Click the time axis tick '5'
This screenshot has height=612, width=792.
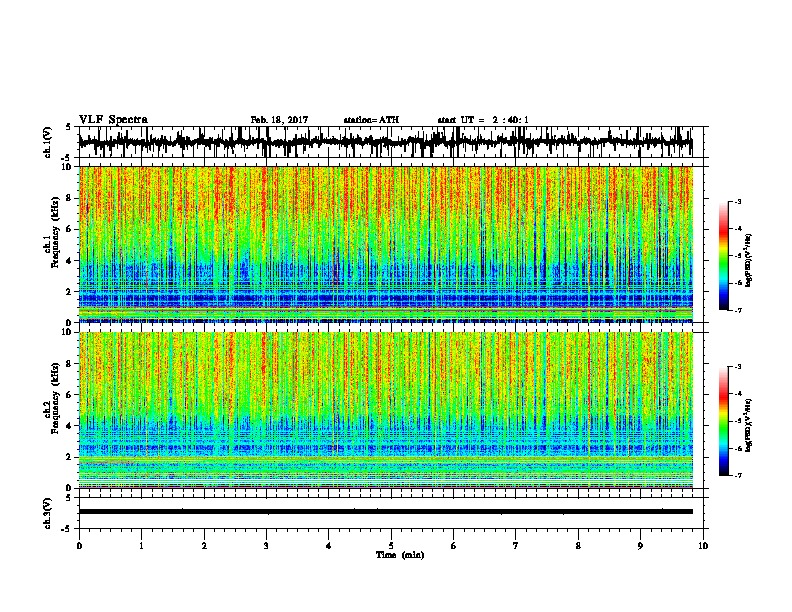(x=391, y=546)
